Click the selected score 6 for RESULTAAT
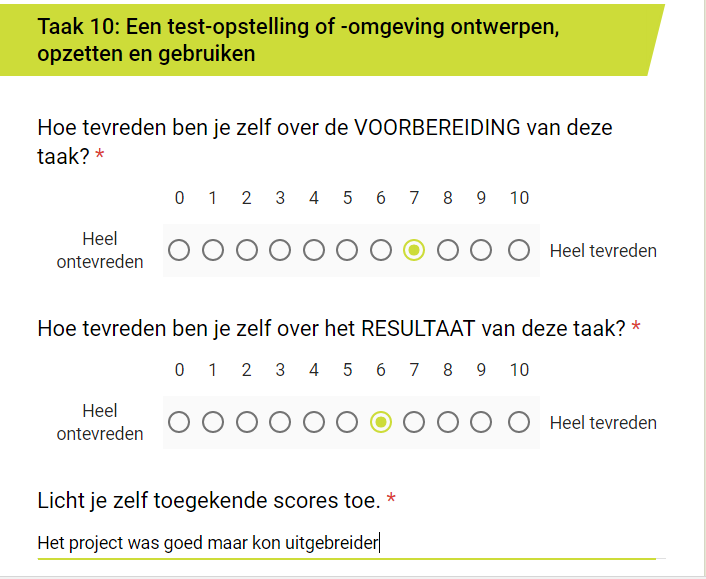706x579 pixels. tap(381, 422)
